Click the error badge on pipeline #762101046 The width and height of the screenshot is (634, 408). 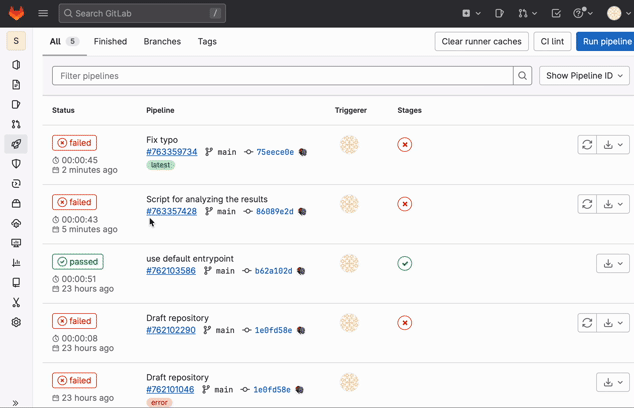[159, 403]
